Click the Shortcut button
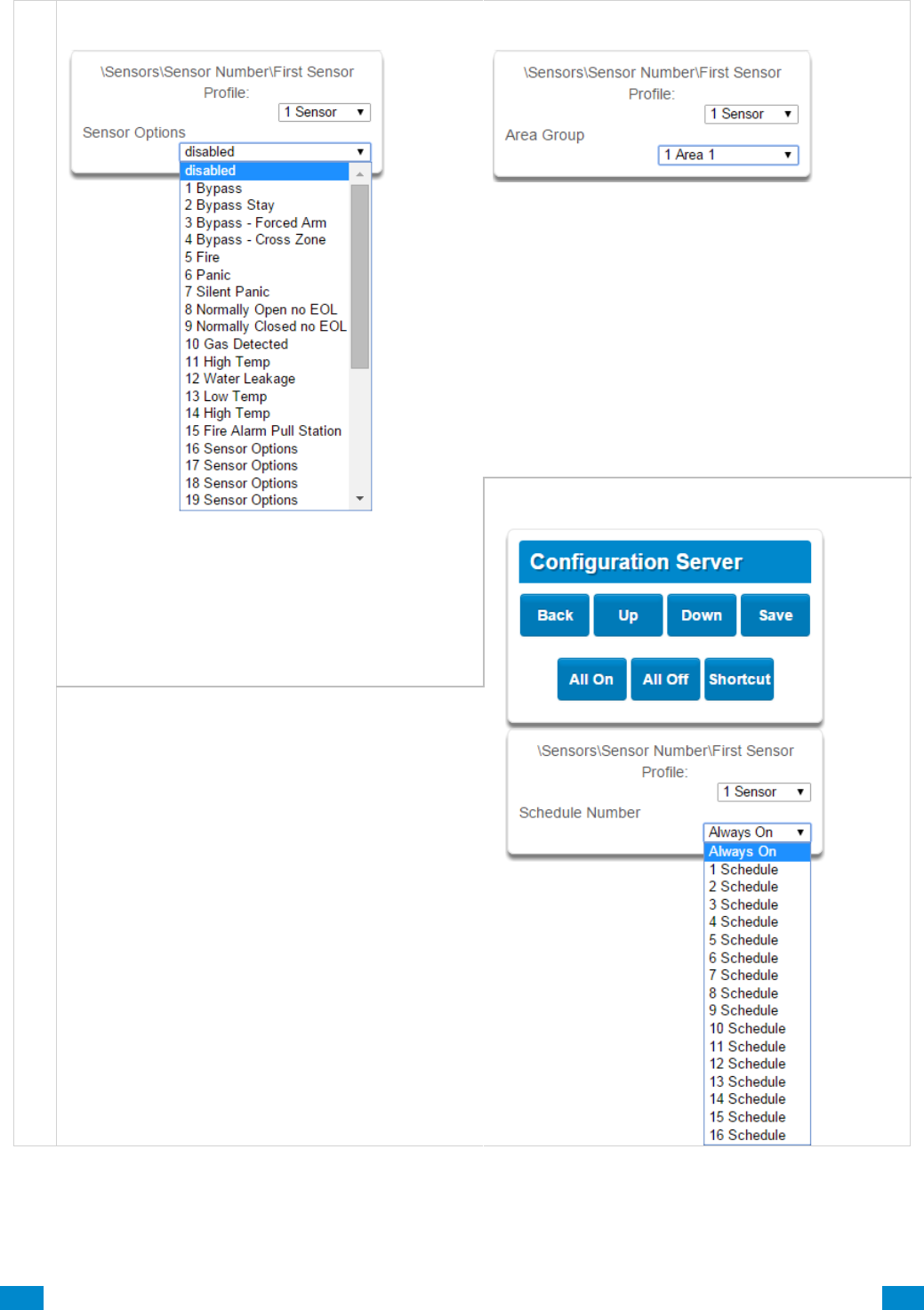Image resolution: width=924 pixels, height=1310 pixels. tap(739, 679)
